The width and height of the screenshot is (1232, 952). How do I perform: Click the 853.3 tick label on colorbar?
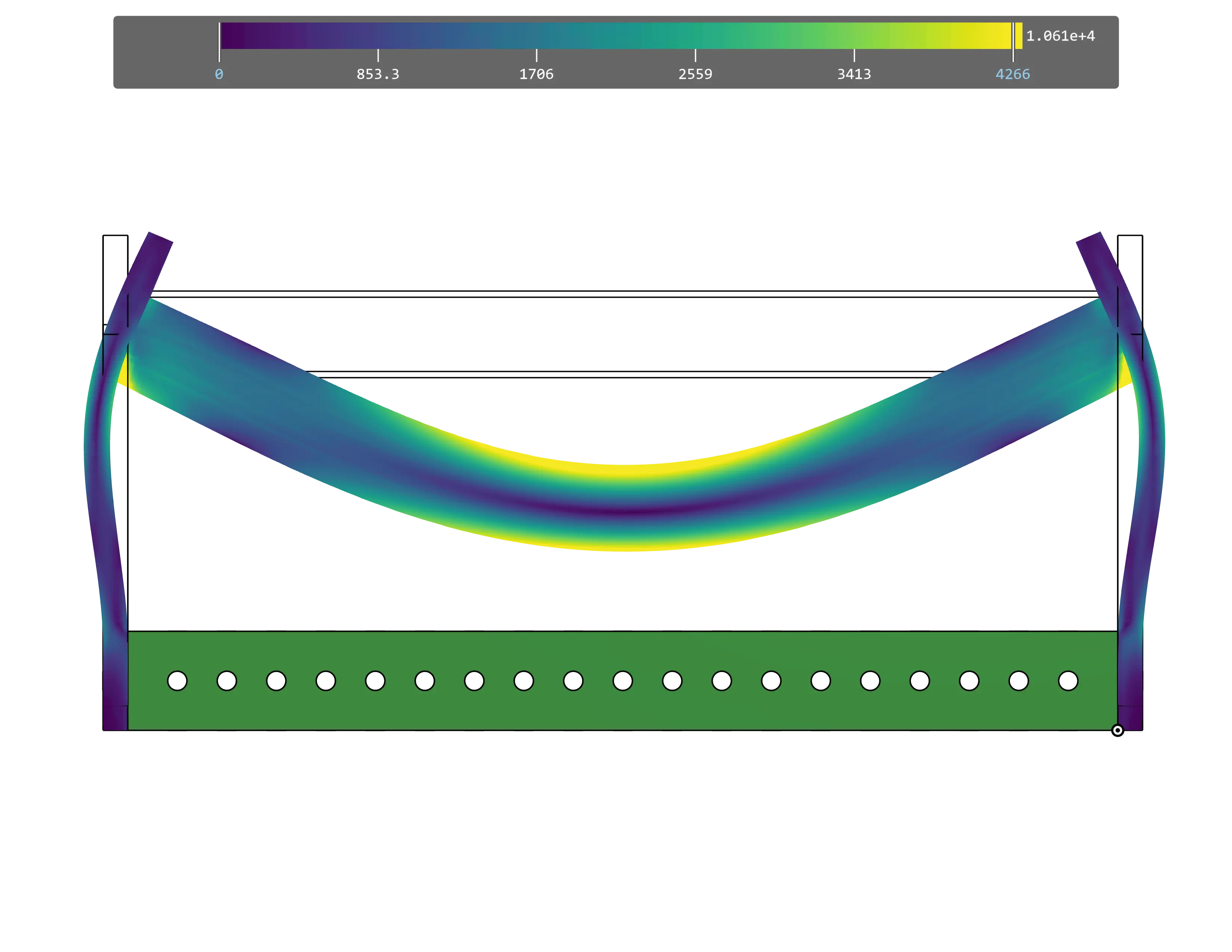click(x=378, y=74)
